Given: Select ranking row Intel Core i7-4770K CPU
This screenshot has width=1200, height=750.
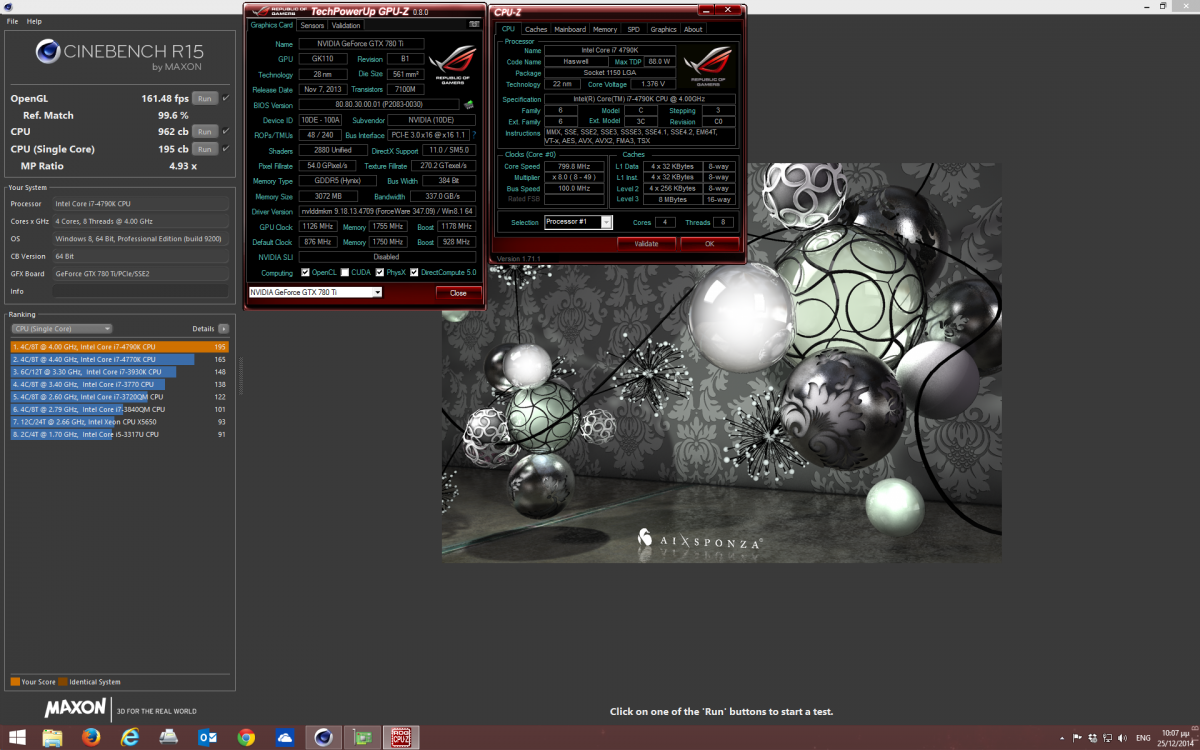Looking at the screenshot, I should 120,359.
